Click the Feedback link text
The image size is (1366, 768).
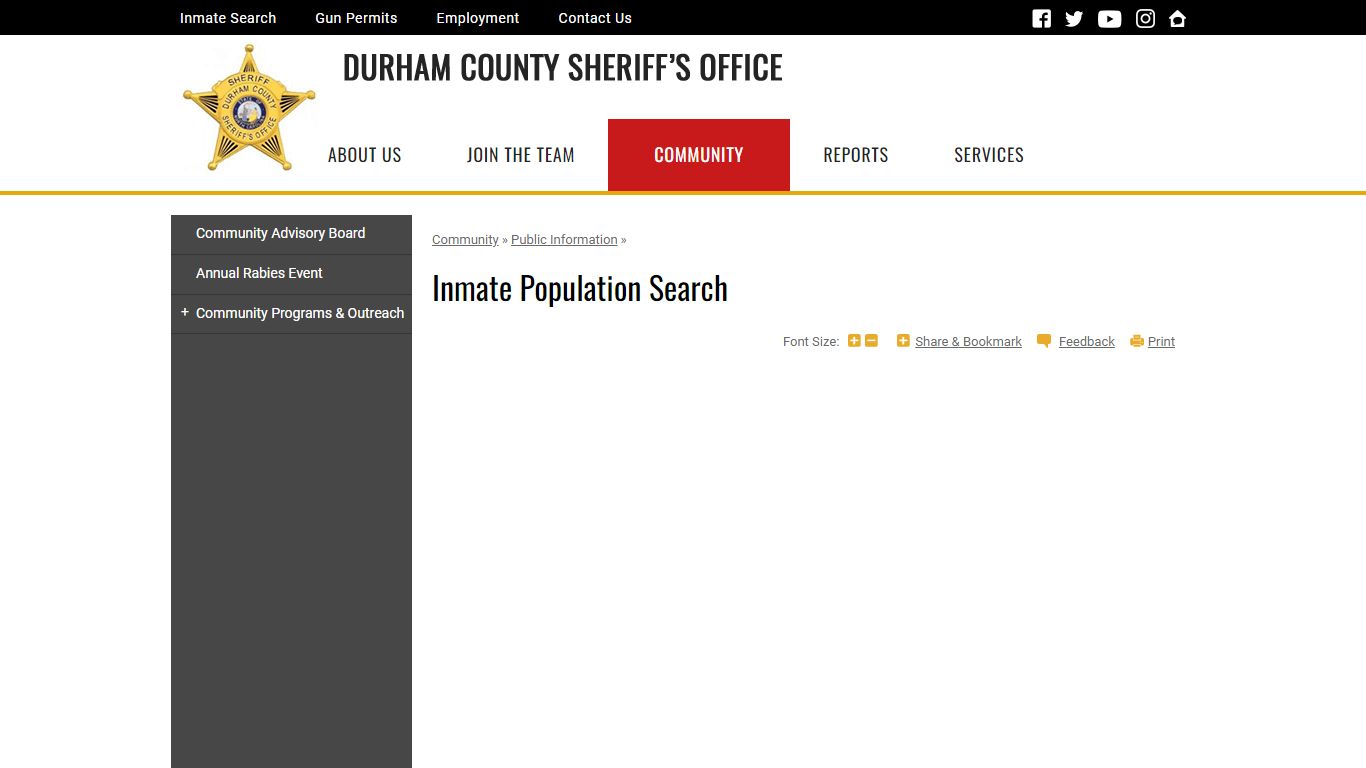click(x=1086, y=342)
